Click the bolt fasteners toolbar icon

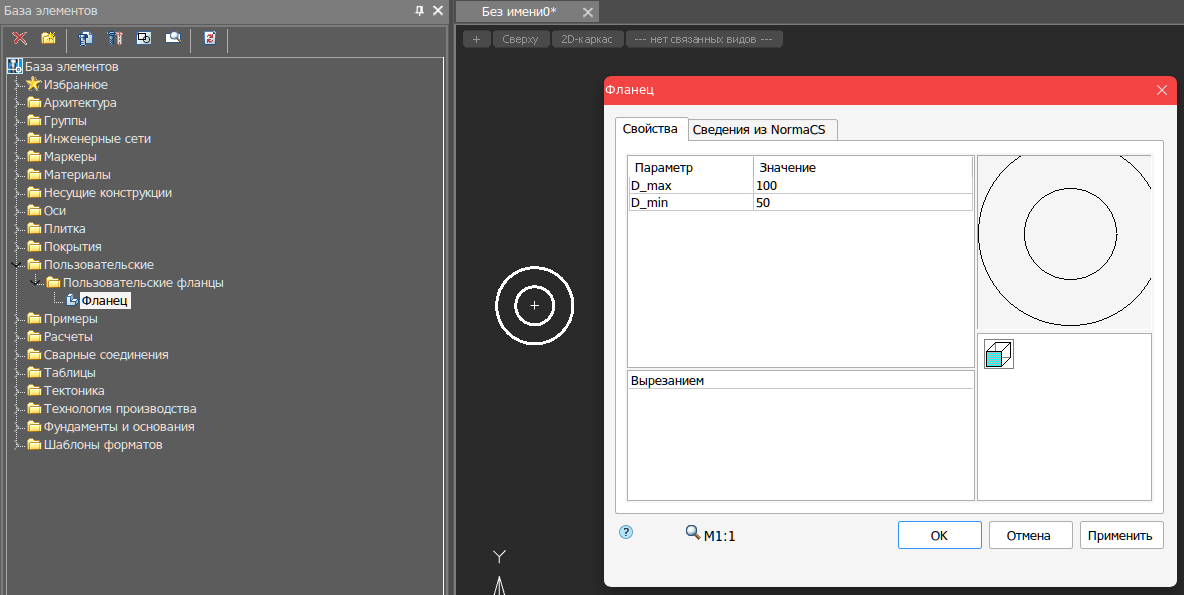[x=114, y=39]
